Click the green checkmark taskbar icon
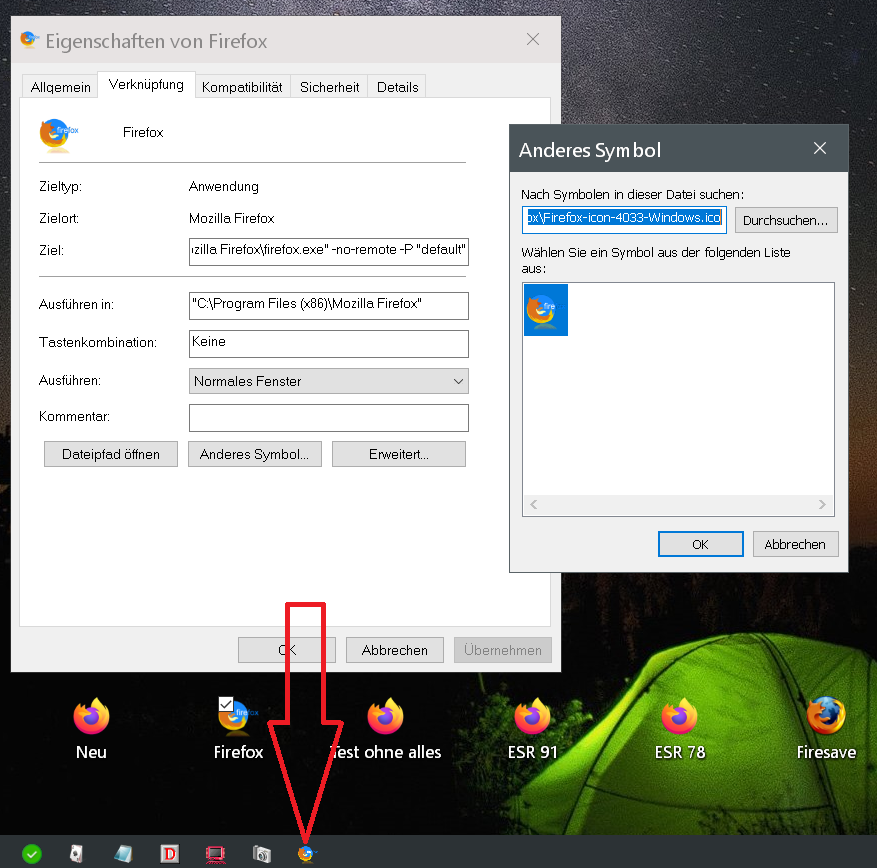Image resolution: width=877 pixels, height=868 pixels. coord(32,854)
